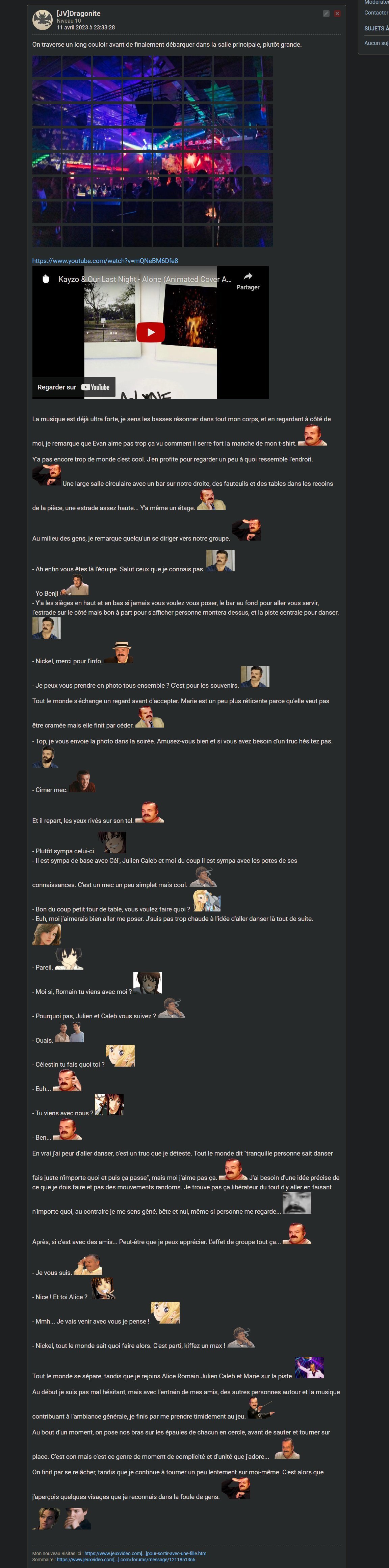Image resolution: width=389 pixels, height=1568 pixels.
Task: Click the post date 11 avril 2023
Action: (x=86, y=27)
